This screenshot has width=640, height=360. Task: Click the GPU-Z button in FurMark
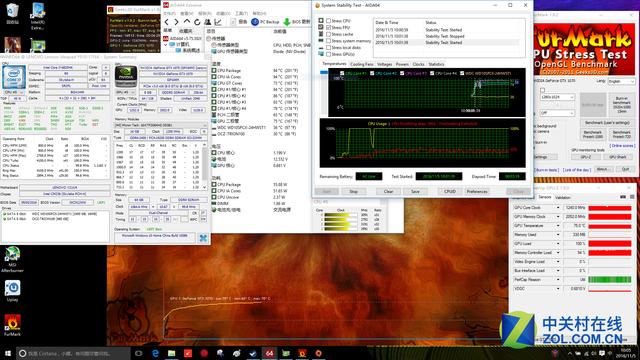point(586,157)
